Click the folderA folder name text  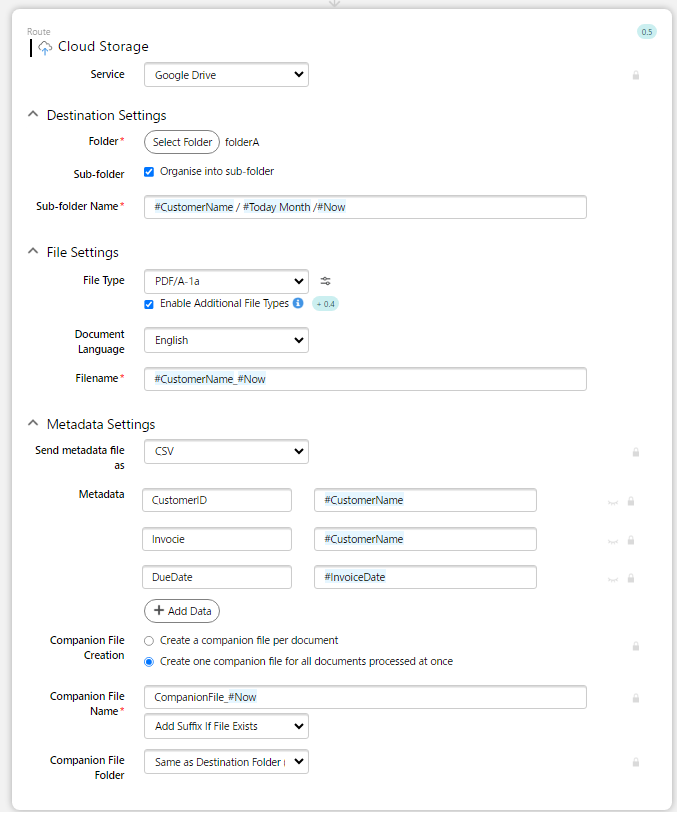(242, 142)
